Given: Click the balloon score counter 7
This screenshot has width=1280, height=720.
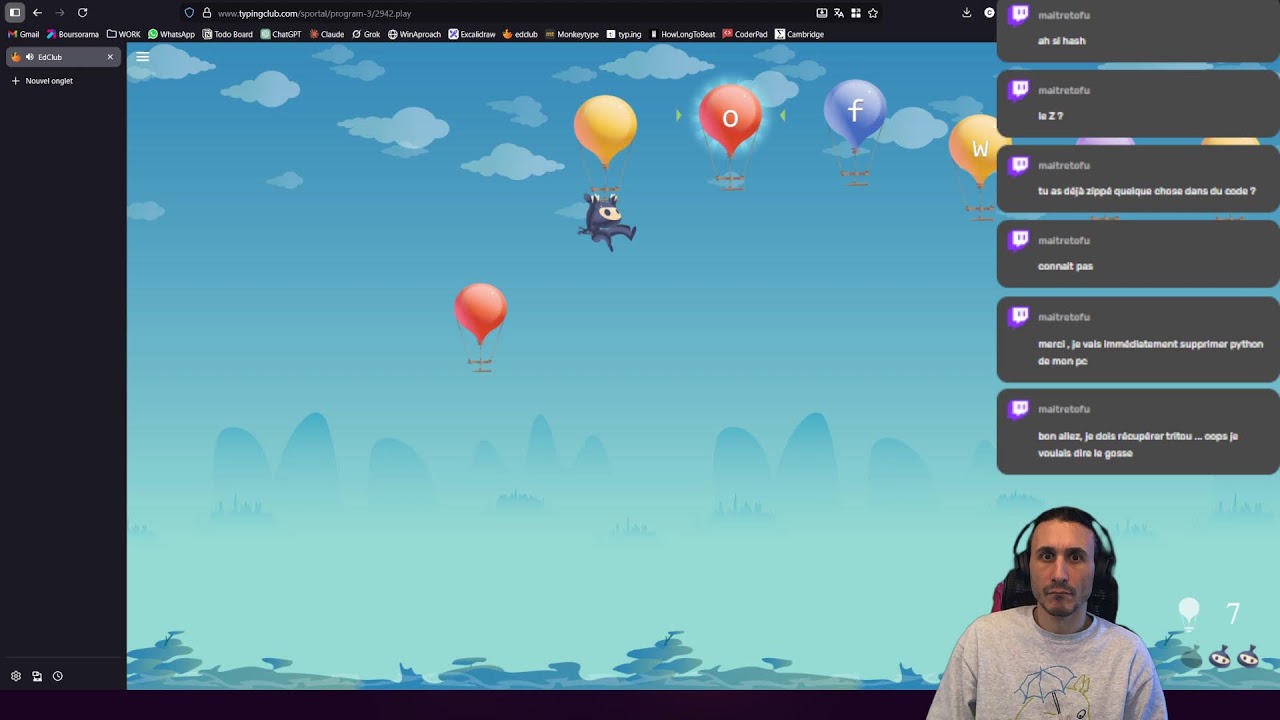Looking at the screenshot, I should click(1232, 613).
